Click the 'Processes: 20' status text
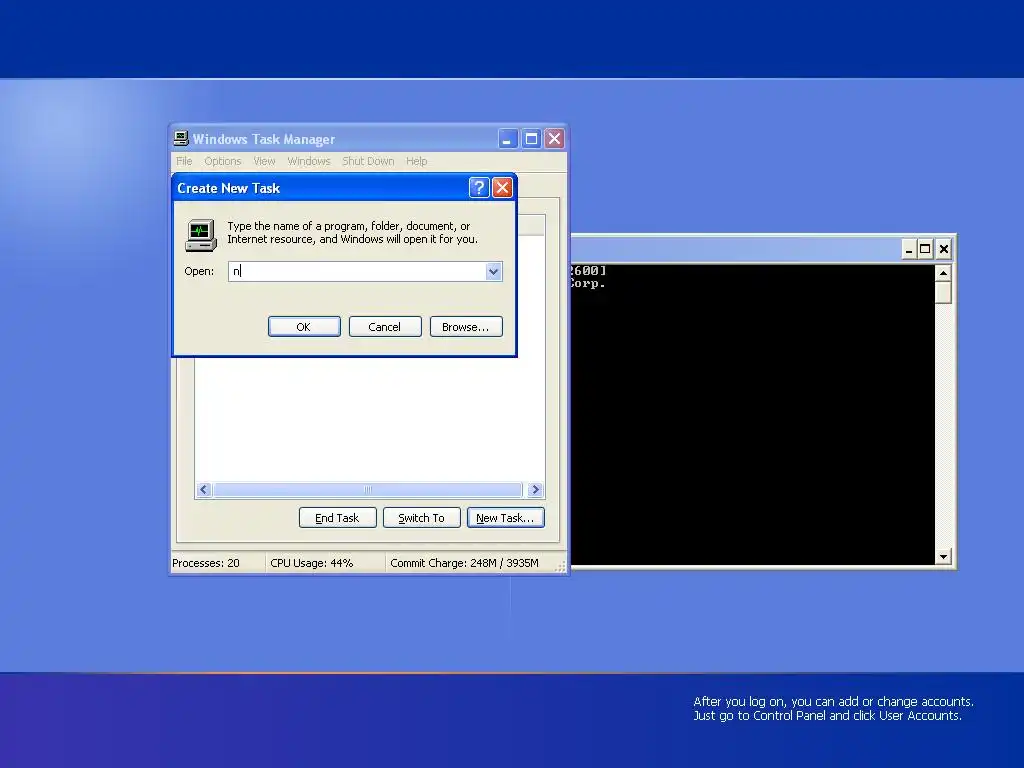 click(206, 563)
